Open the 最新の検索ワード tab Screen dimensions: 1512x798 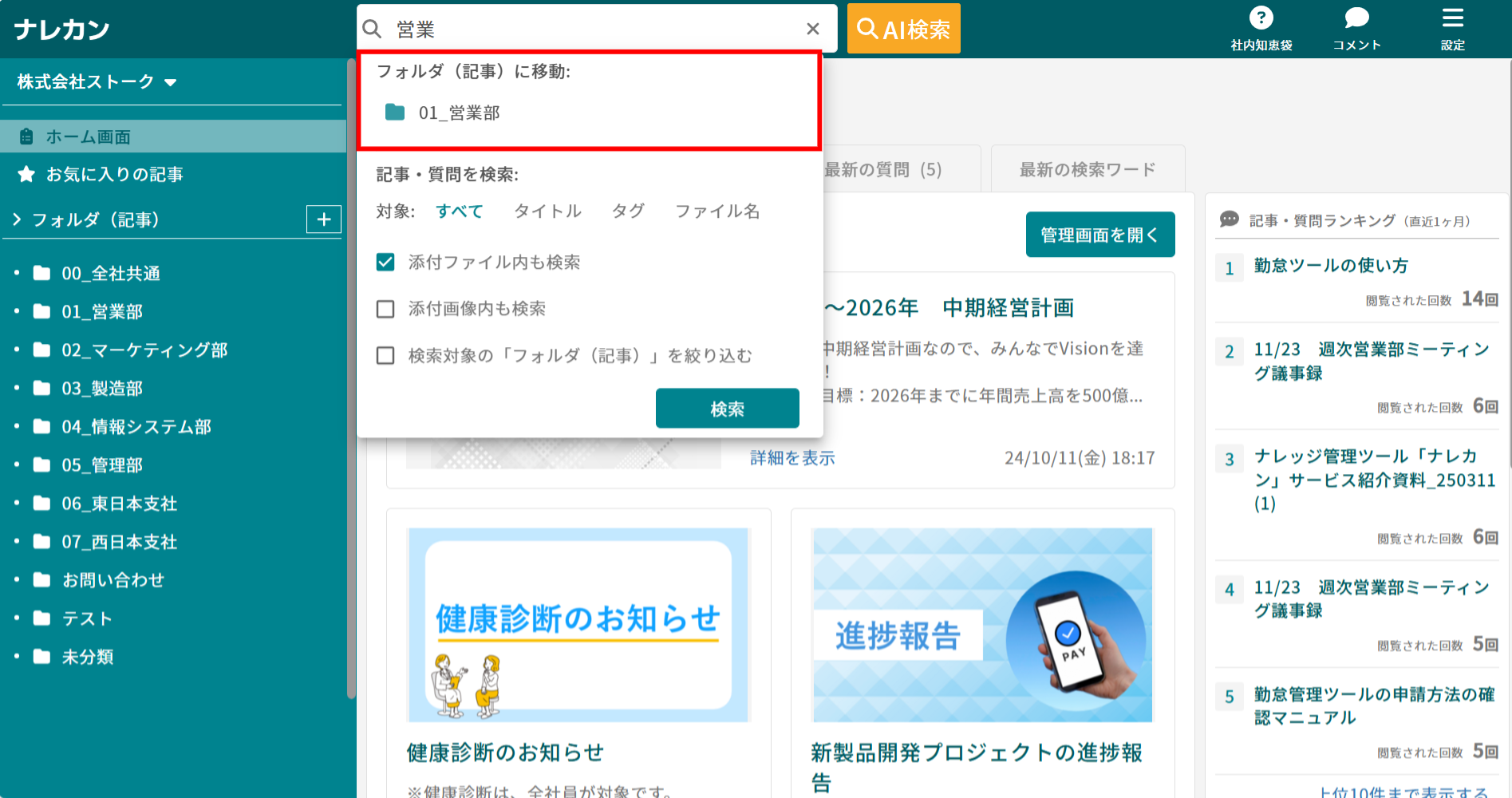point(1087,168)
